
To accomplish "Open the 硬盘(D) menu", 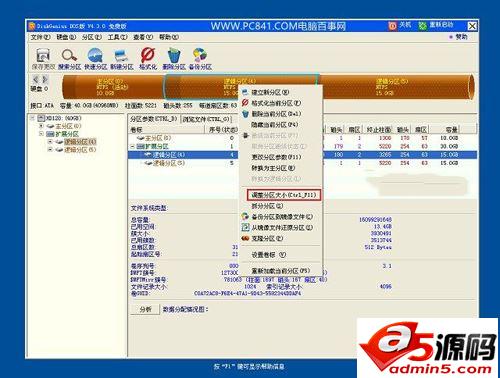I will tap(66, 37).
